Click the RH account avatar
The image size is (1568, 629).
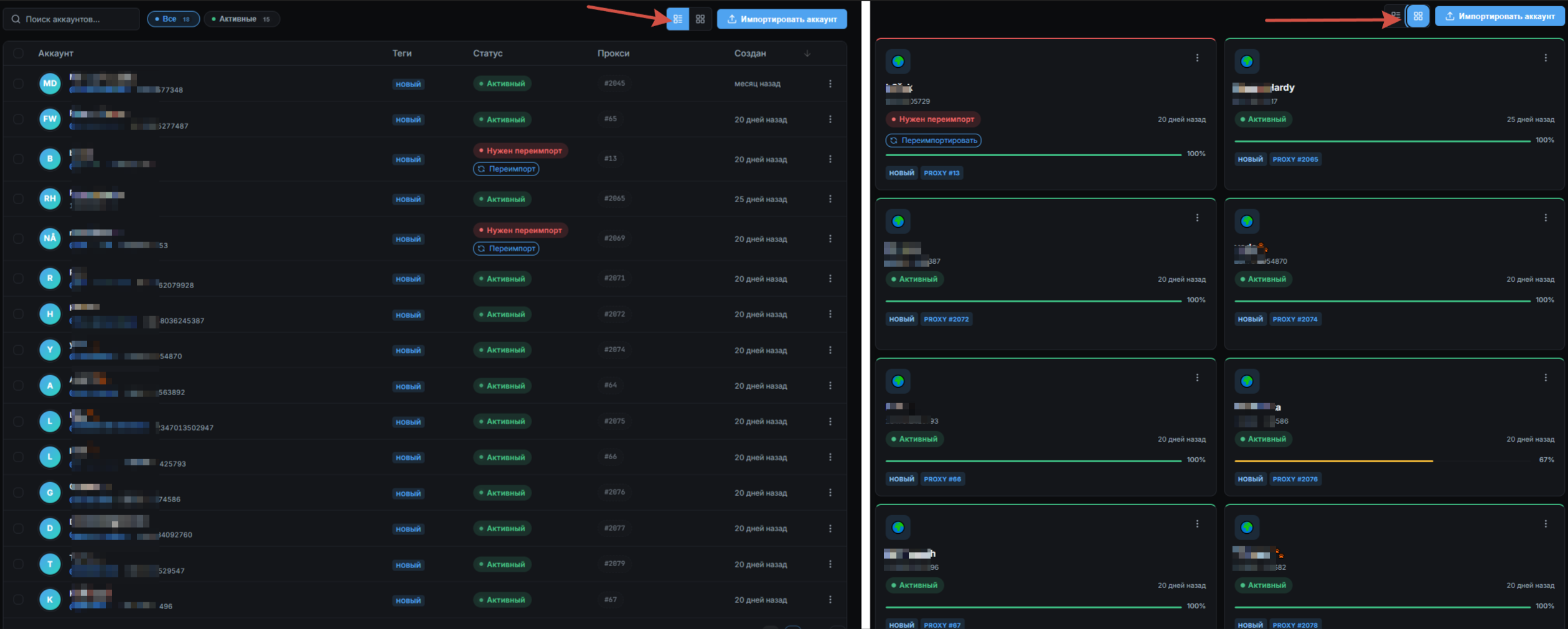(50, 198)
